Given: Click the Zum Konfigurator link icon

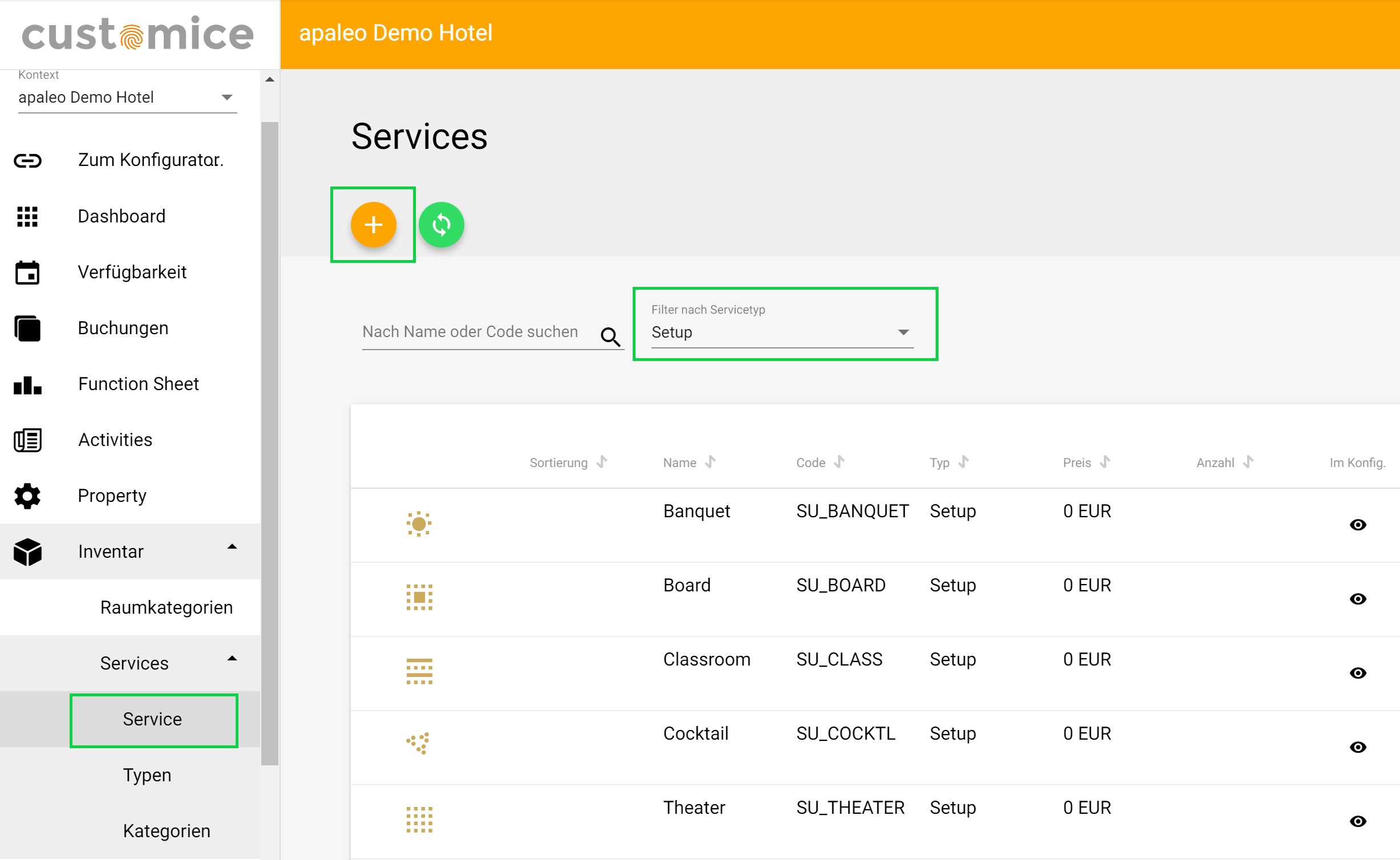Looking at the screenshot, I should 27,160.
